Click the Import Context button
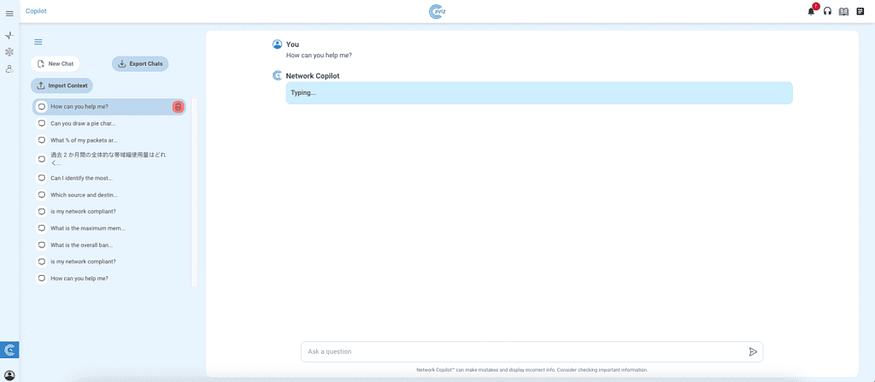Viewport: 875px width, 382px height. tap(62, 86)
